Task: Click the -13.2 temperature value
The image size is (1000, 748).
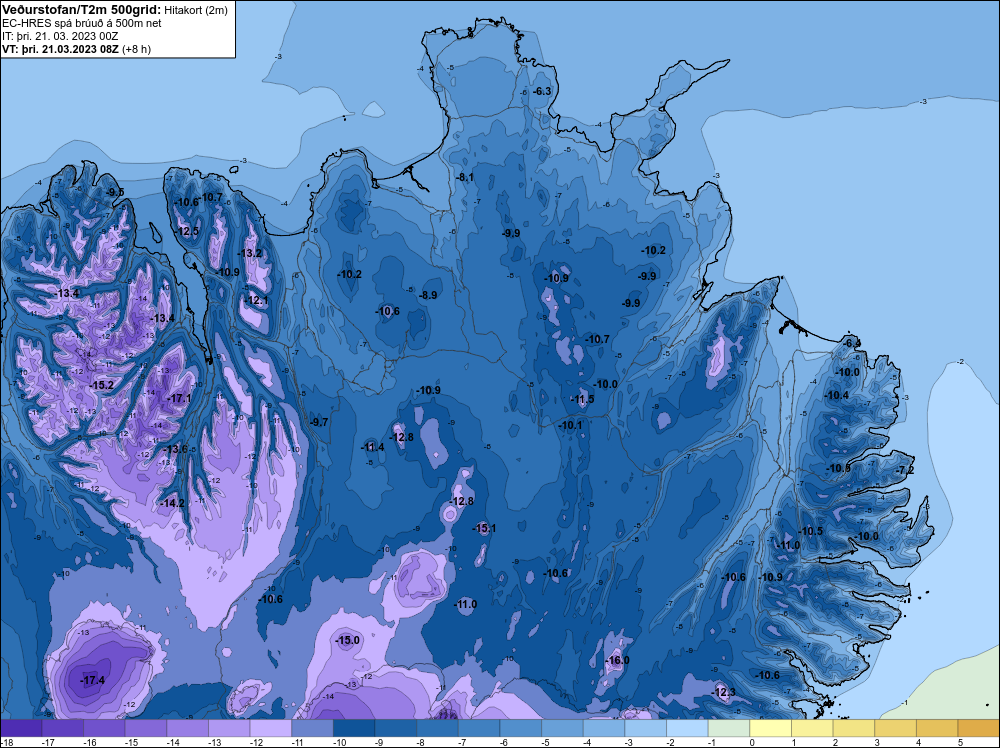Action: pos(250,253)
